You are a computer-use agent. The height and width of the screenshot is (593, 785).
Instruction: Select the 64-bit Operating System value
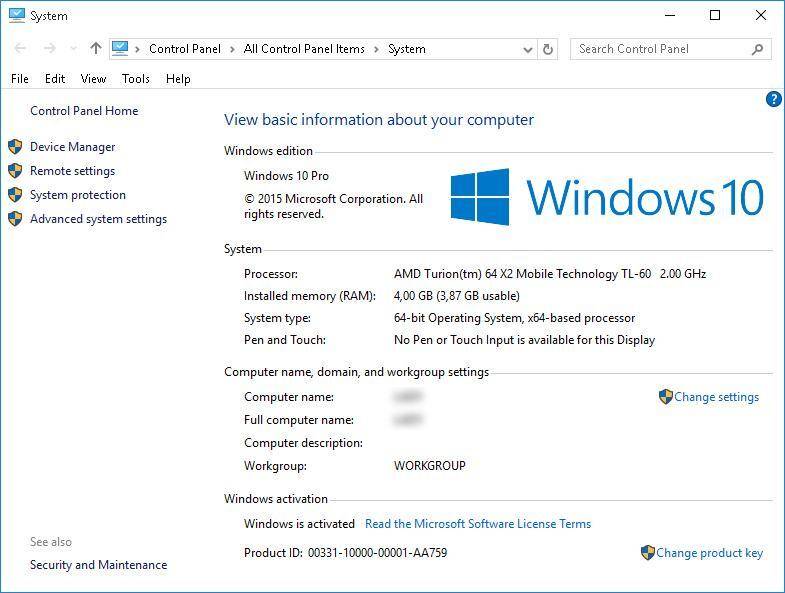coord(514,318)
